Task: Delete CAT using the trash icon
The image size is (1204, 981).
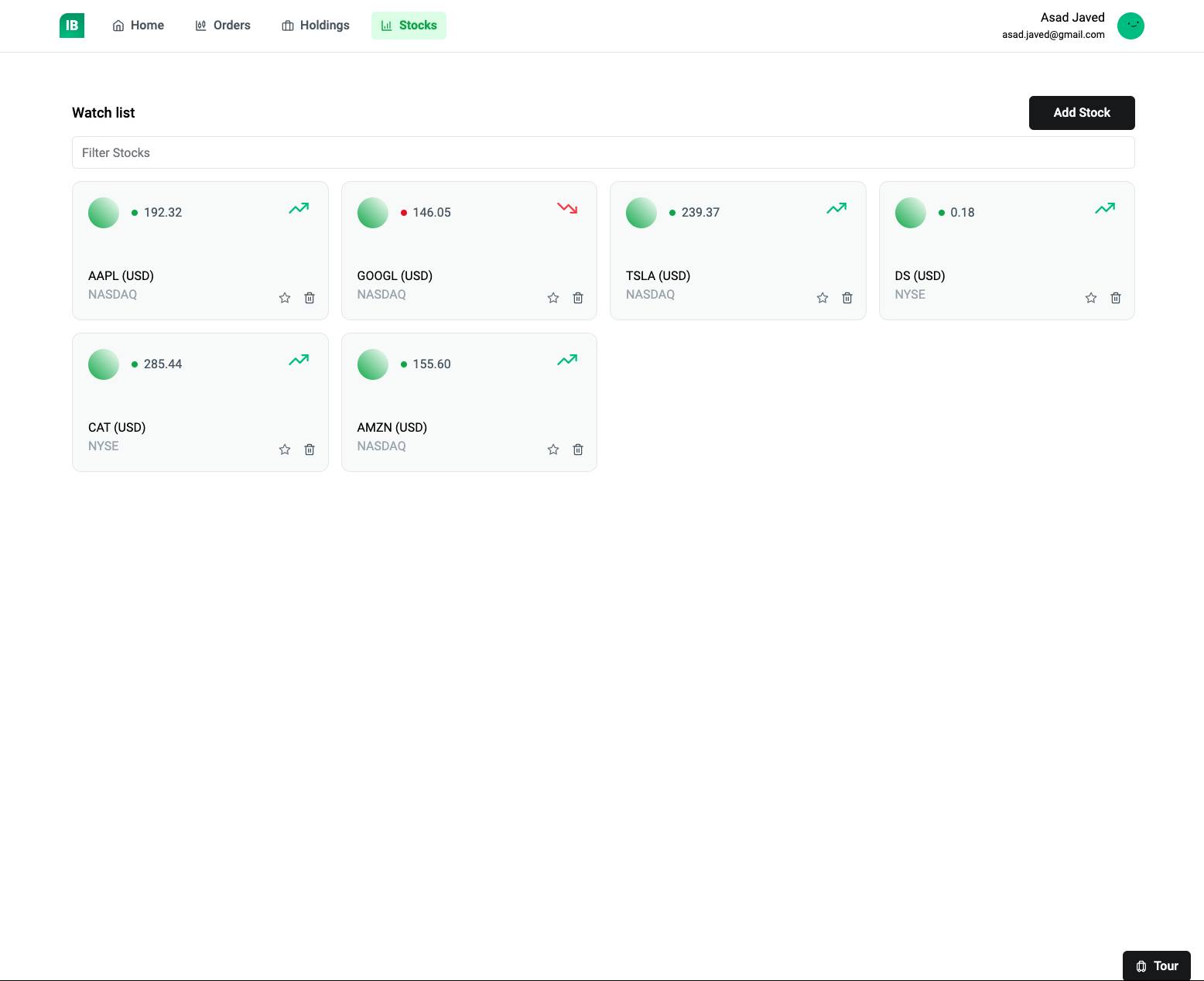Action: [310, 449]
